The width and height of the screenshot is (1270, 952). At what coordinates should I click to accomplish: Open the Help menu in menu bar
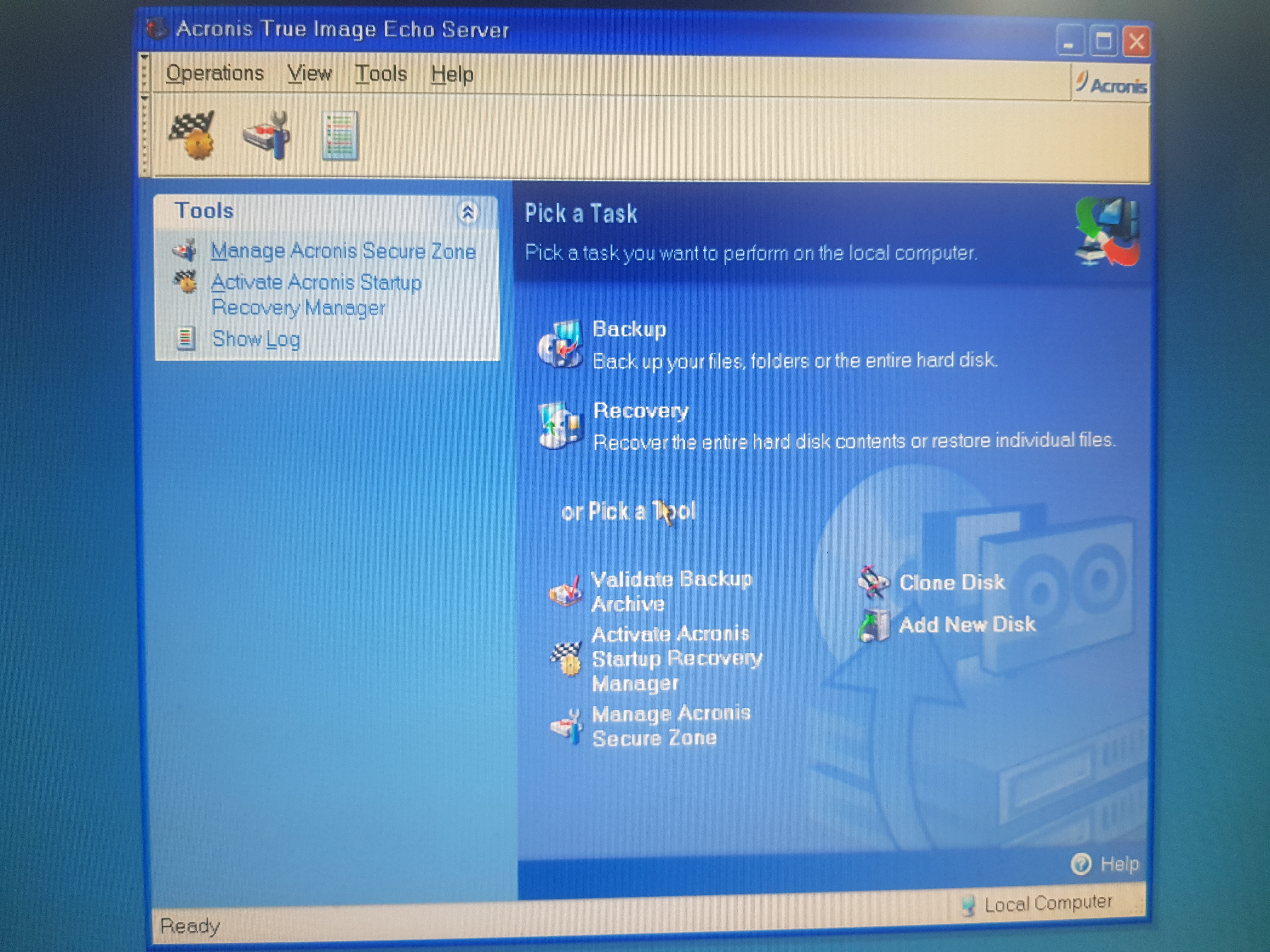[452, 75]
